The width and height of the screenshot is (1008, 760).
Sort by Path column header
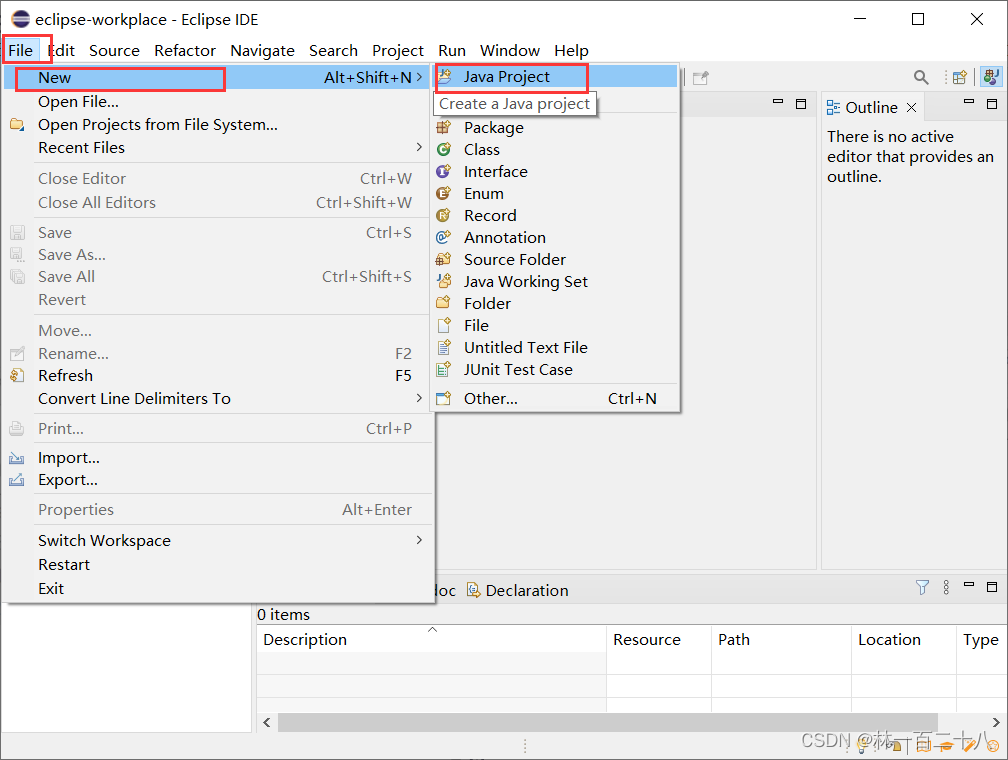click(781, 639)
